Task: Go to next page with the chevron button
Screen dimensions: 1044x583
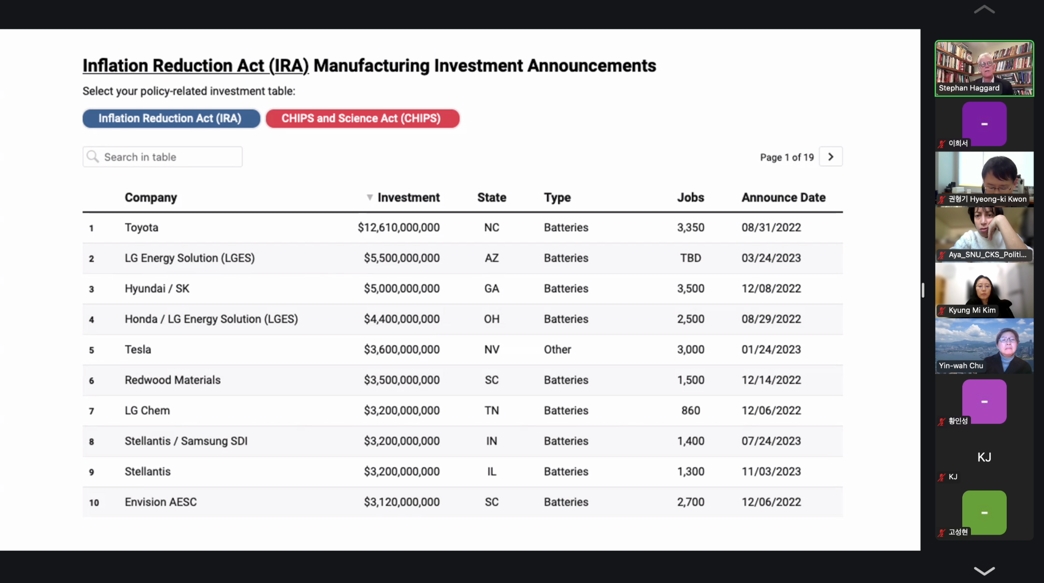Action: [x=830, y=157]
